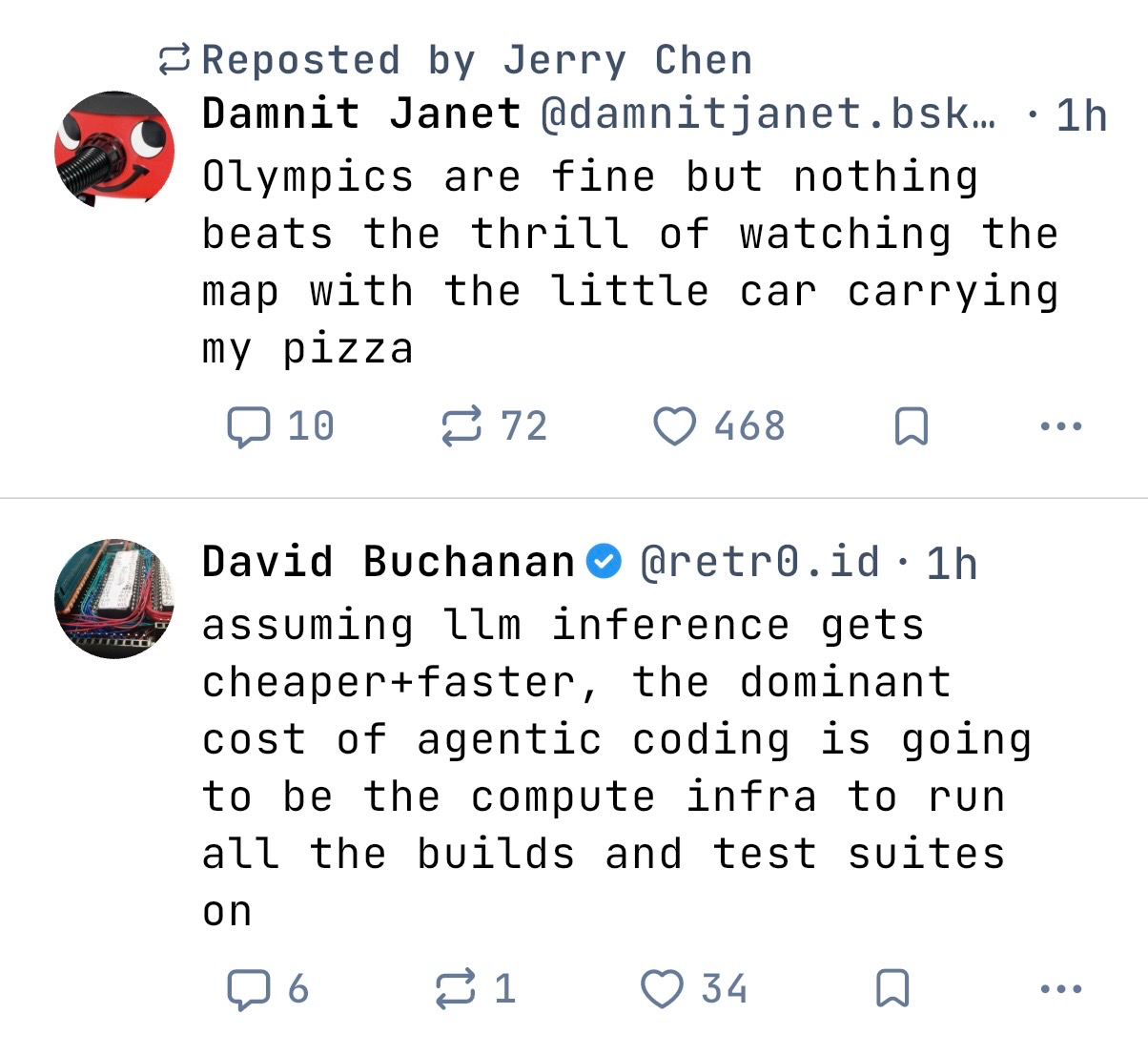Screen dimensions: 1148x1055
Task: Click the repost icon beside Reposted by
Action: 175,60
